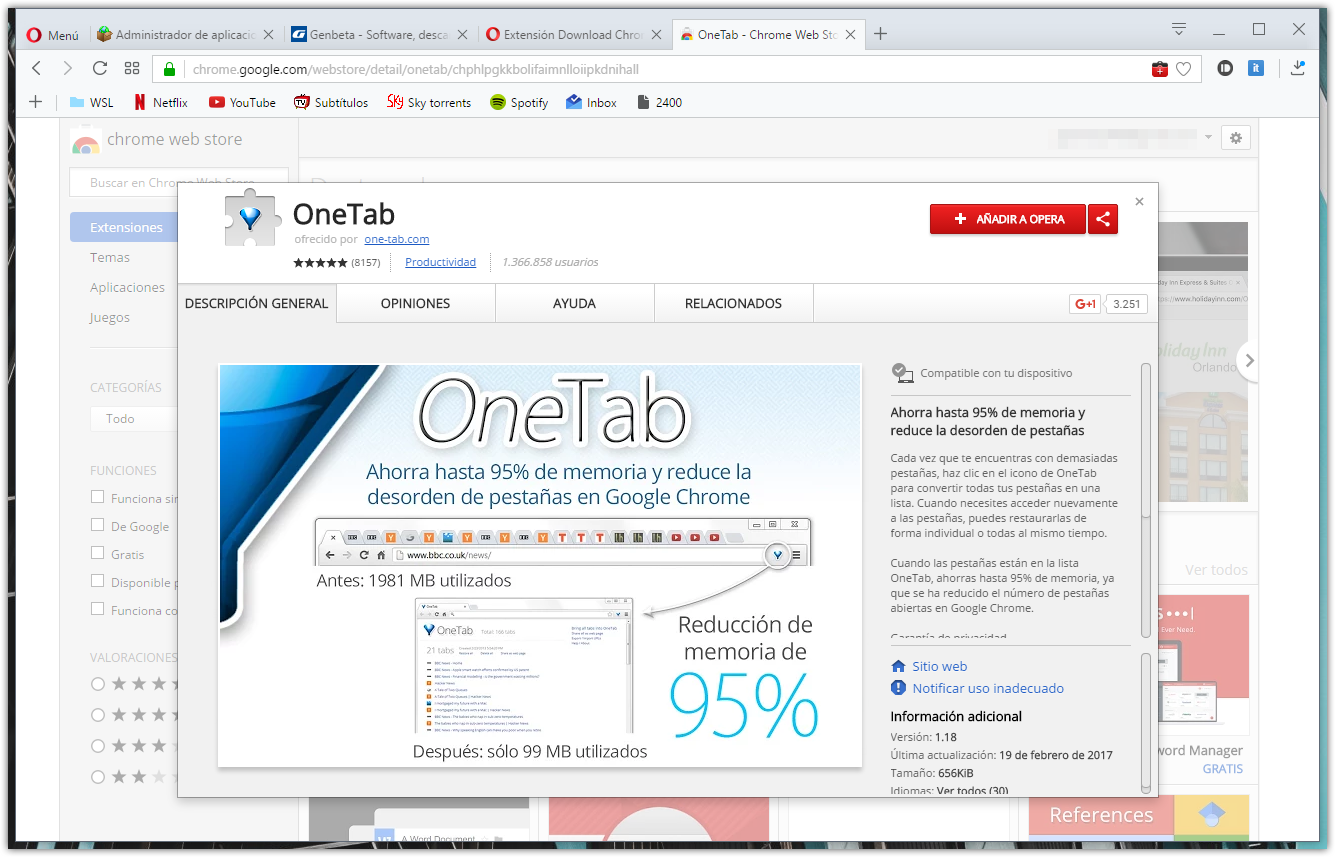
Task: Open the WSL bookmarks folder
Action: 91,102
